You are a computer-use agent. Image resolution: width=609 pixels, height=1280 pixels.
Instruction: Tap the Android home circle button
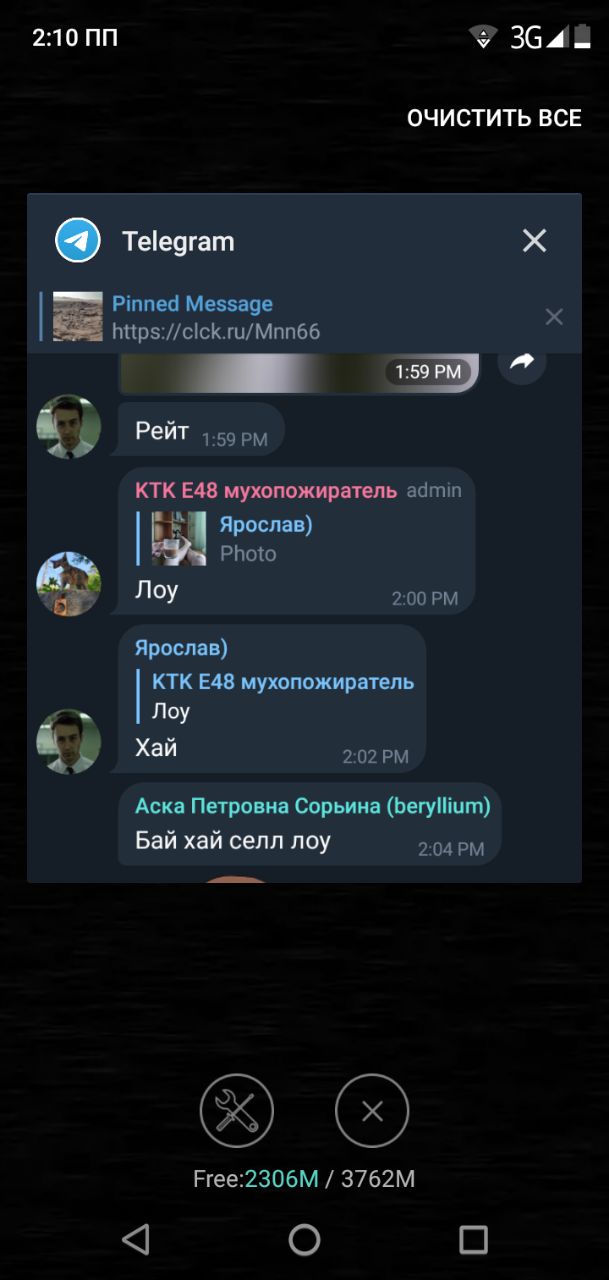tap(304, 1240)
